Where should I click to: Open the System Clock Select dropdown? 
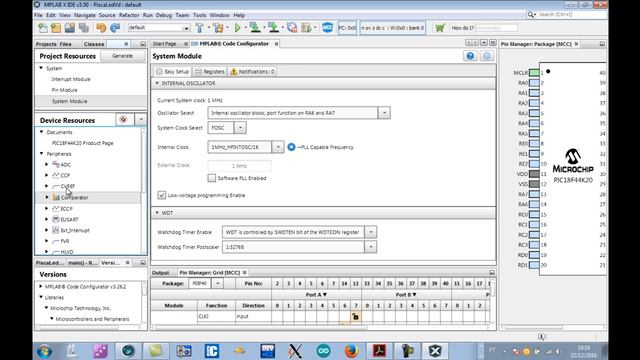pyautogui.click(x=240, y=128)
